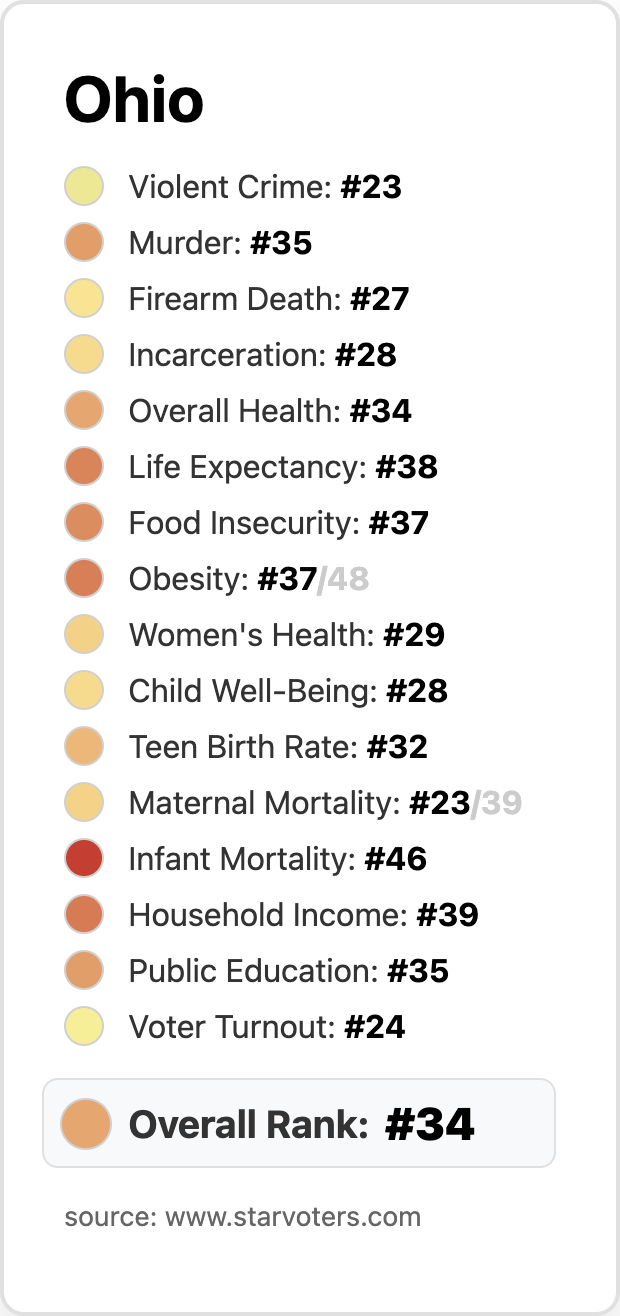Click the Obesity color dot
The width and height of the screenshot is (620, 1316).
(84, 579)
